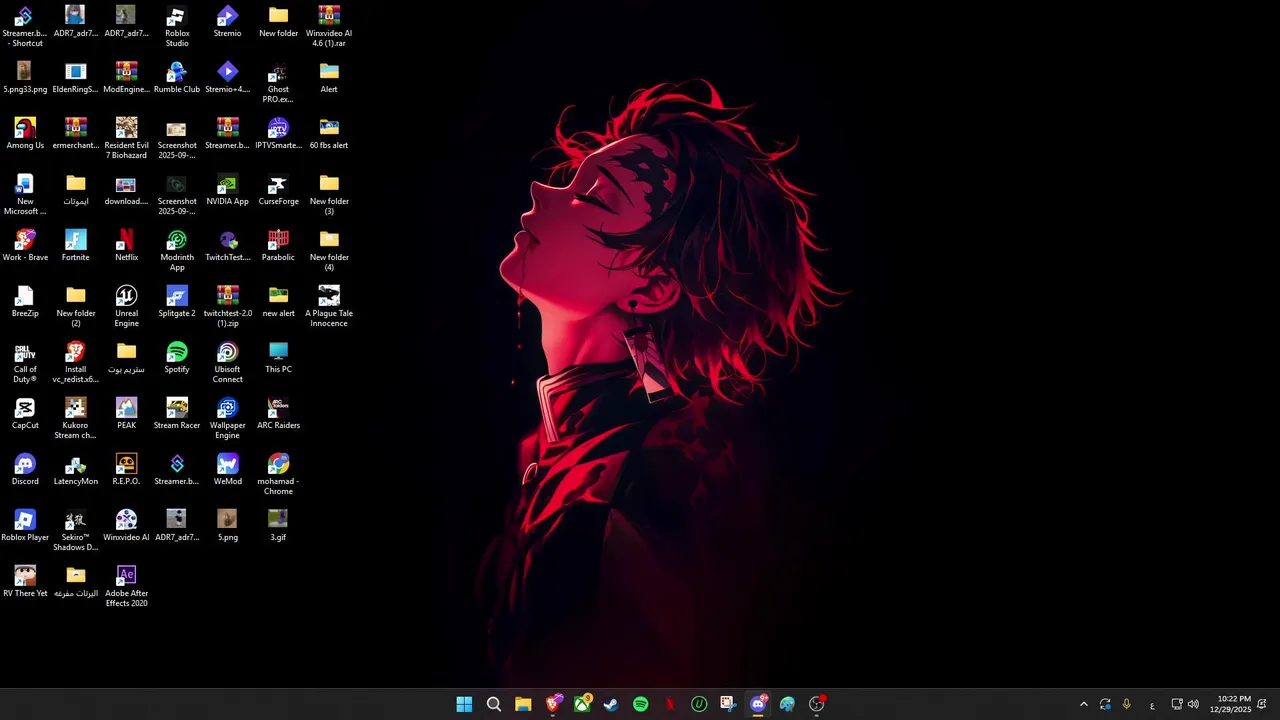
Task: Select the Parabolic desktop icon
Action: pyautogui.click(x=278, y=246)
